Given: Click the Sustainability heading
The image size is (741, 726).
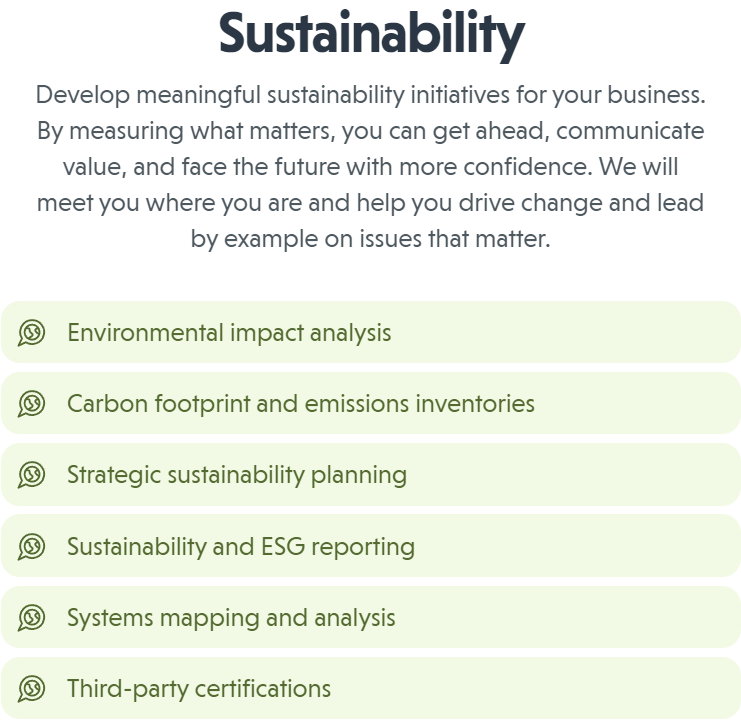Looking at the screenshot, I should [372, 35].
